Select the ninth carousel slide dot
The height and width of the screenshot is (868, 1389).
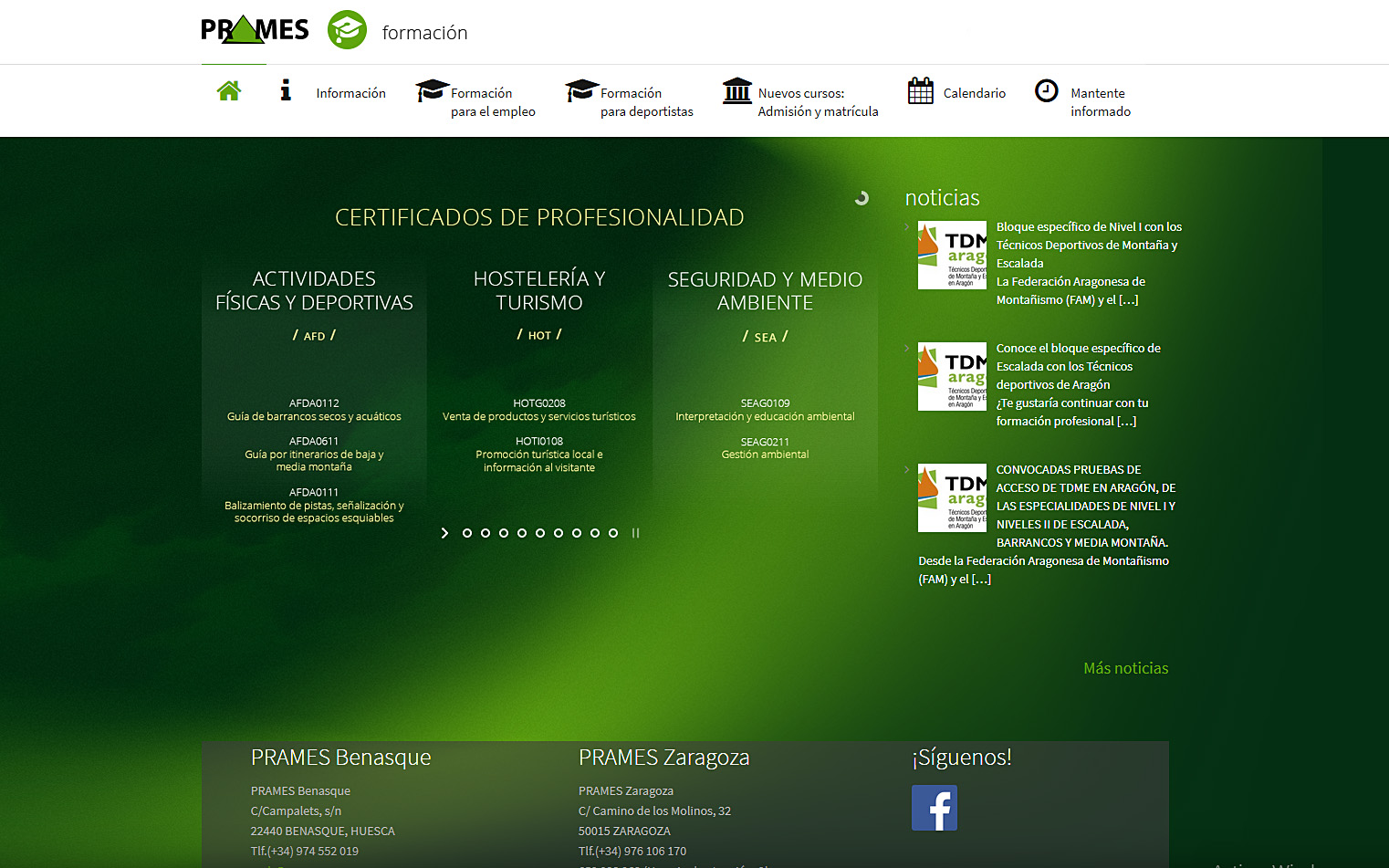613,533
